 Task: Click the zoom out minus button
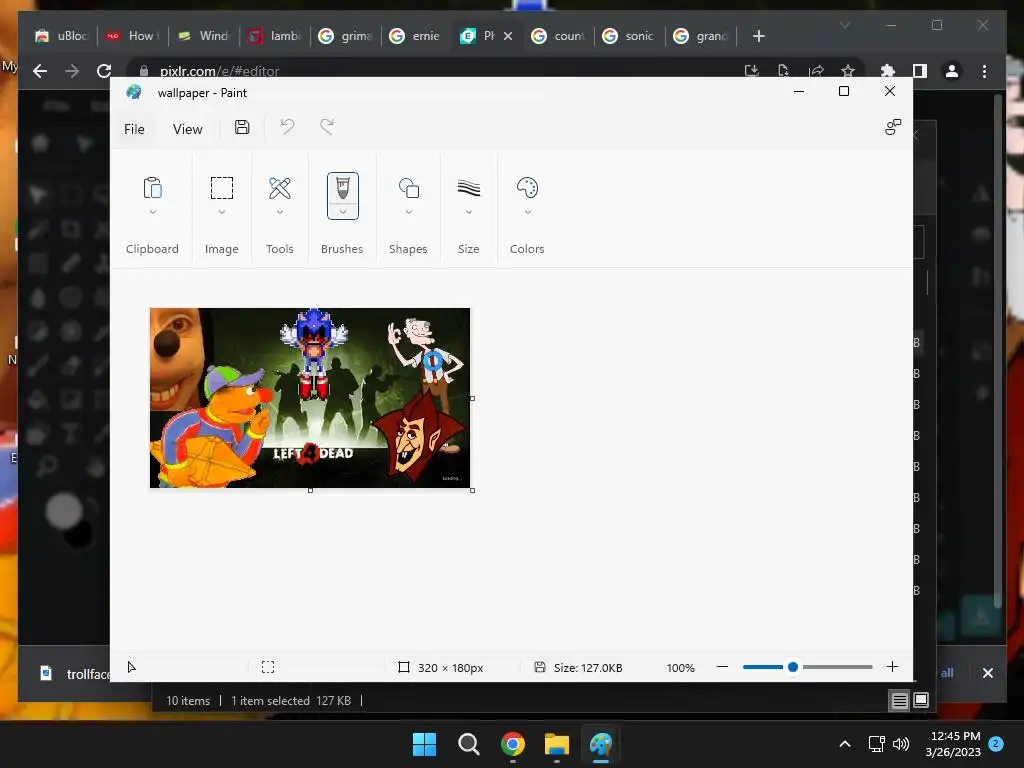coord(722,667)
